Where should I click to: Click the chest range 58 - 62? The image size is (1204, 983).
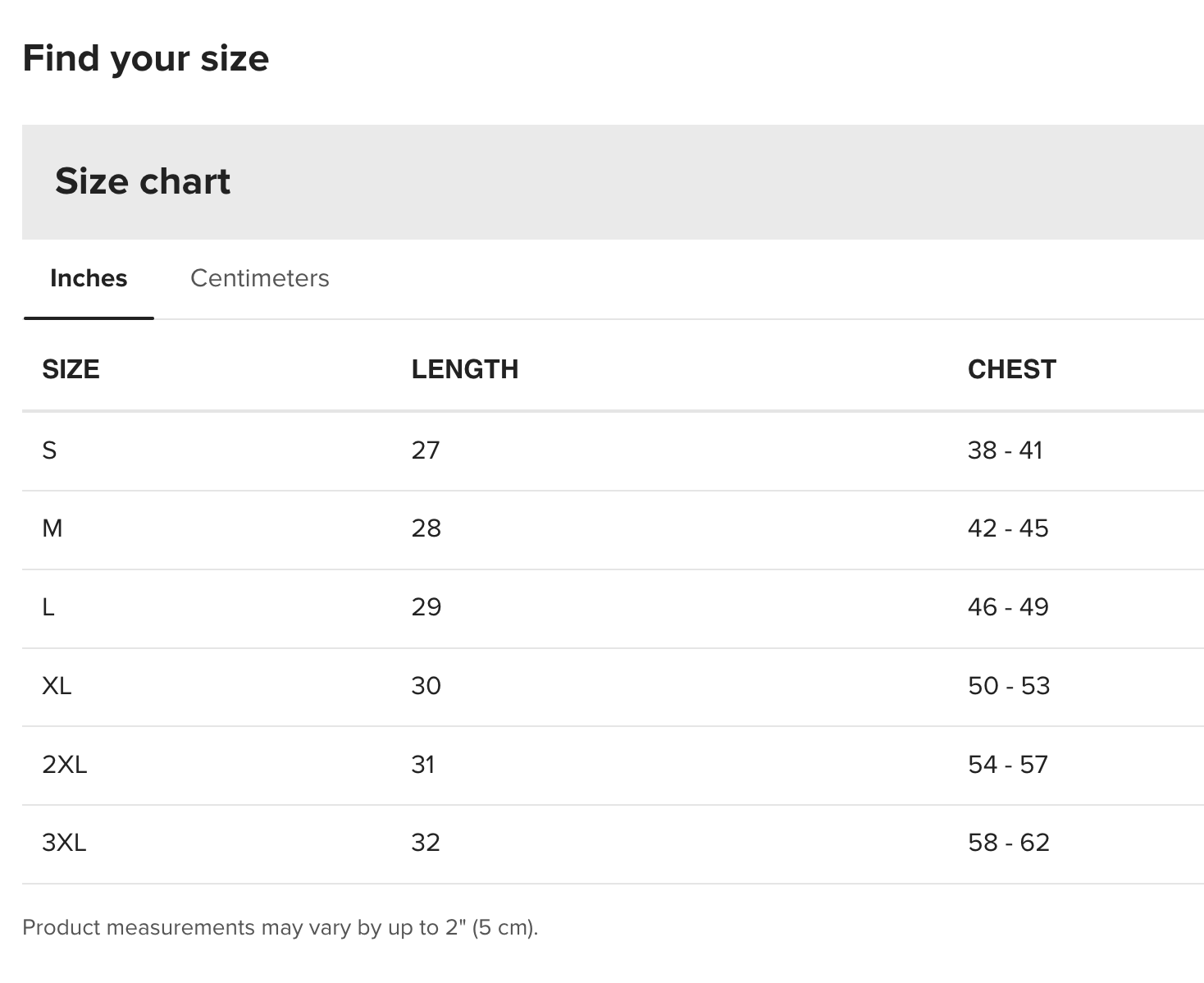tap(1009, 843)
